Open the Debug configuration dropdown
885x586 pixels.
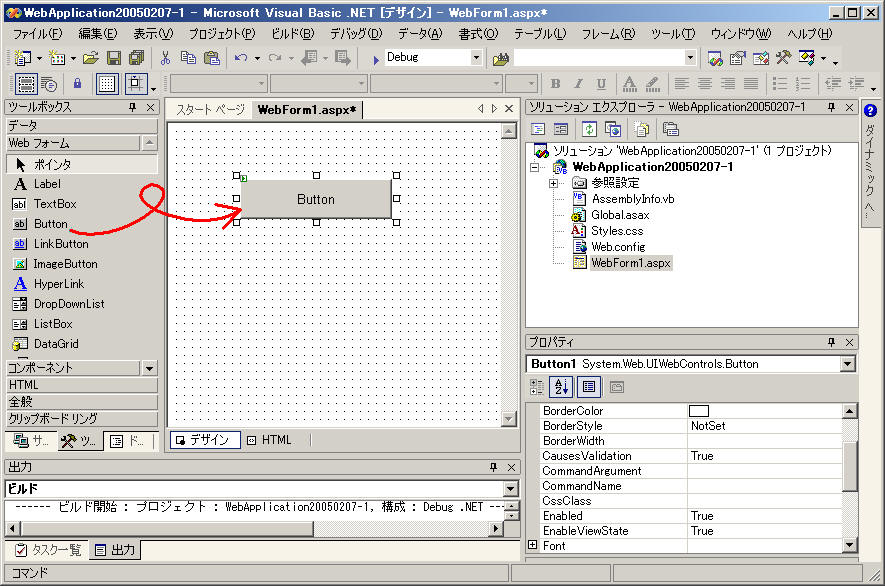[475, 58]
